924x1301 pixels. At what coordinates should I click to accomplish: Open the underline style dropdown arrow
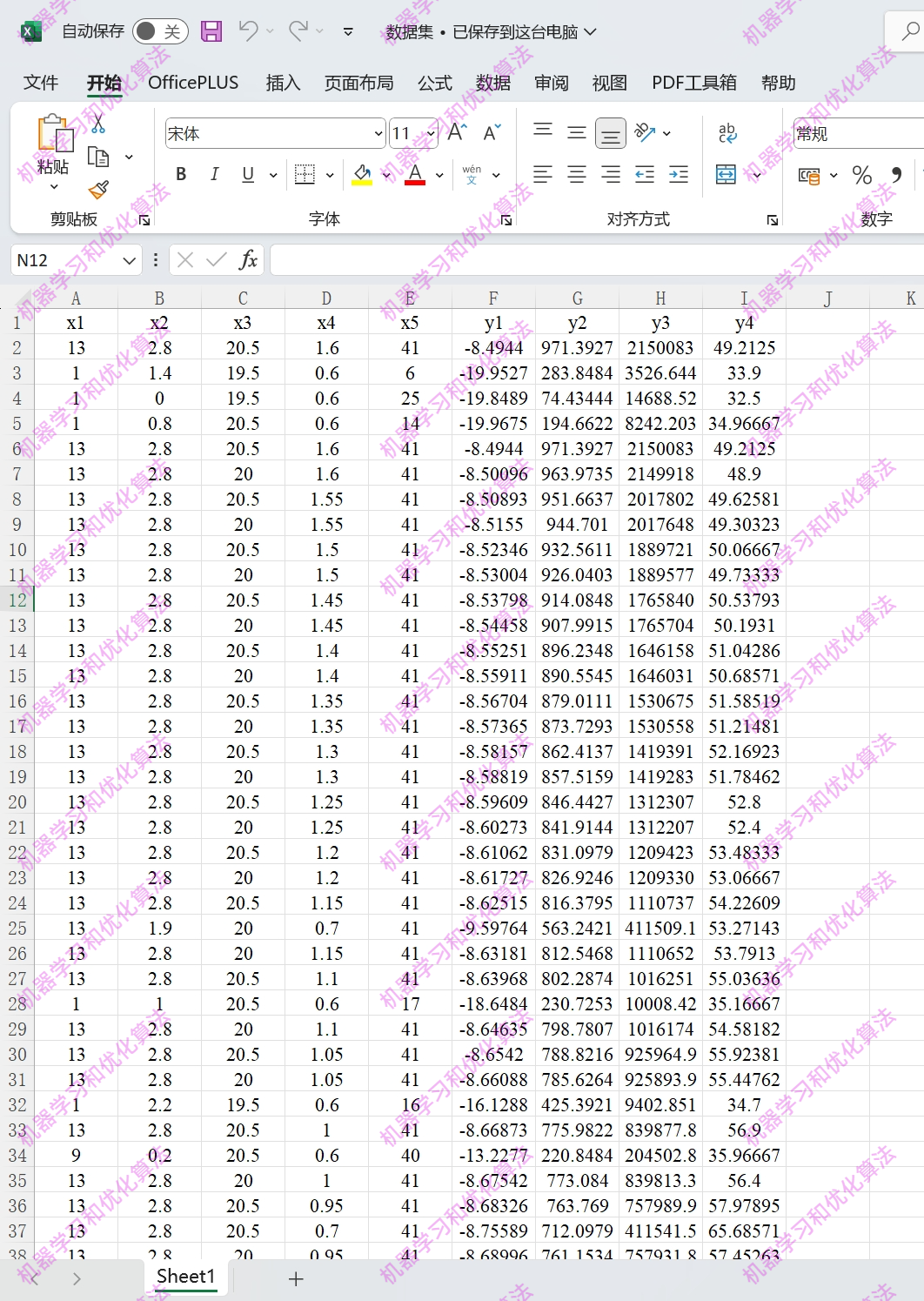(273, 175)
